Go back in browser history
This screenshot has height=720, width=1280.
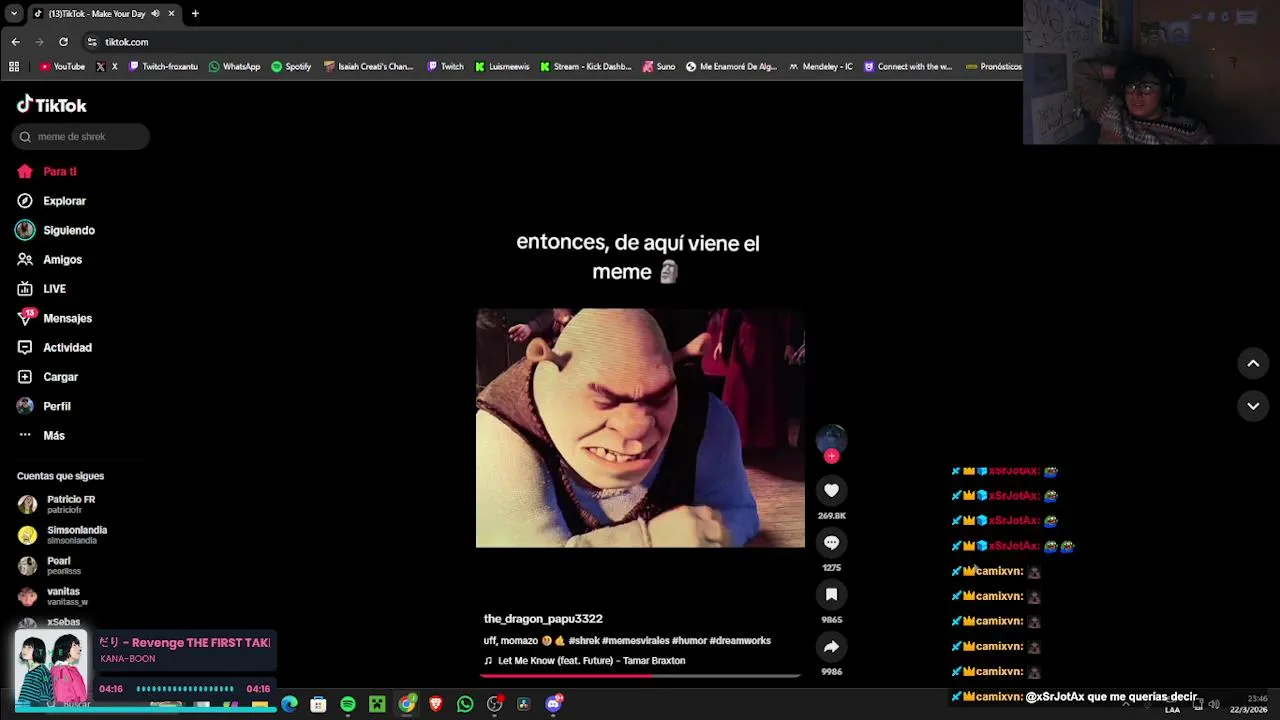tap(15, 42)
